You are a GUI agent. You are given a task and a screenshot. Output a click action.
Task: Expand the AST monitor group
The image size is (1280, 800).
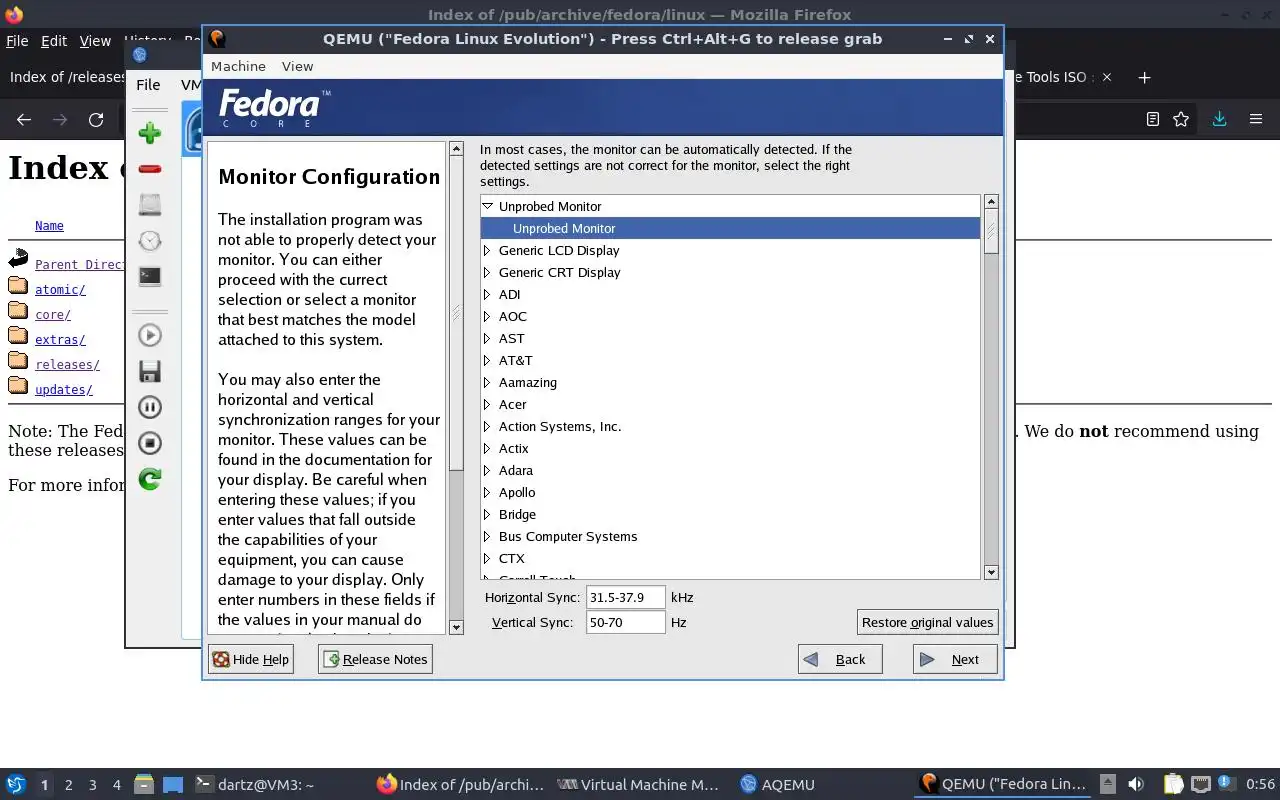(x=487, y=338)
